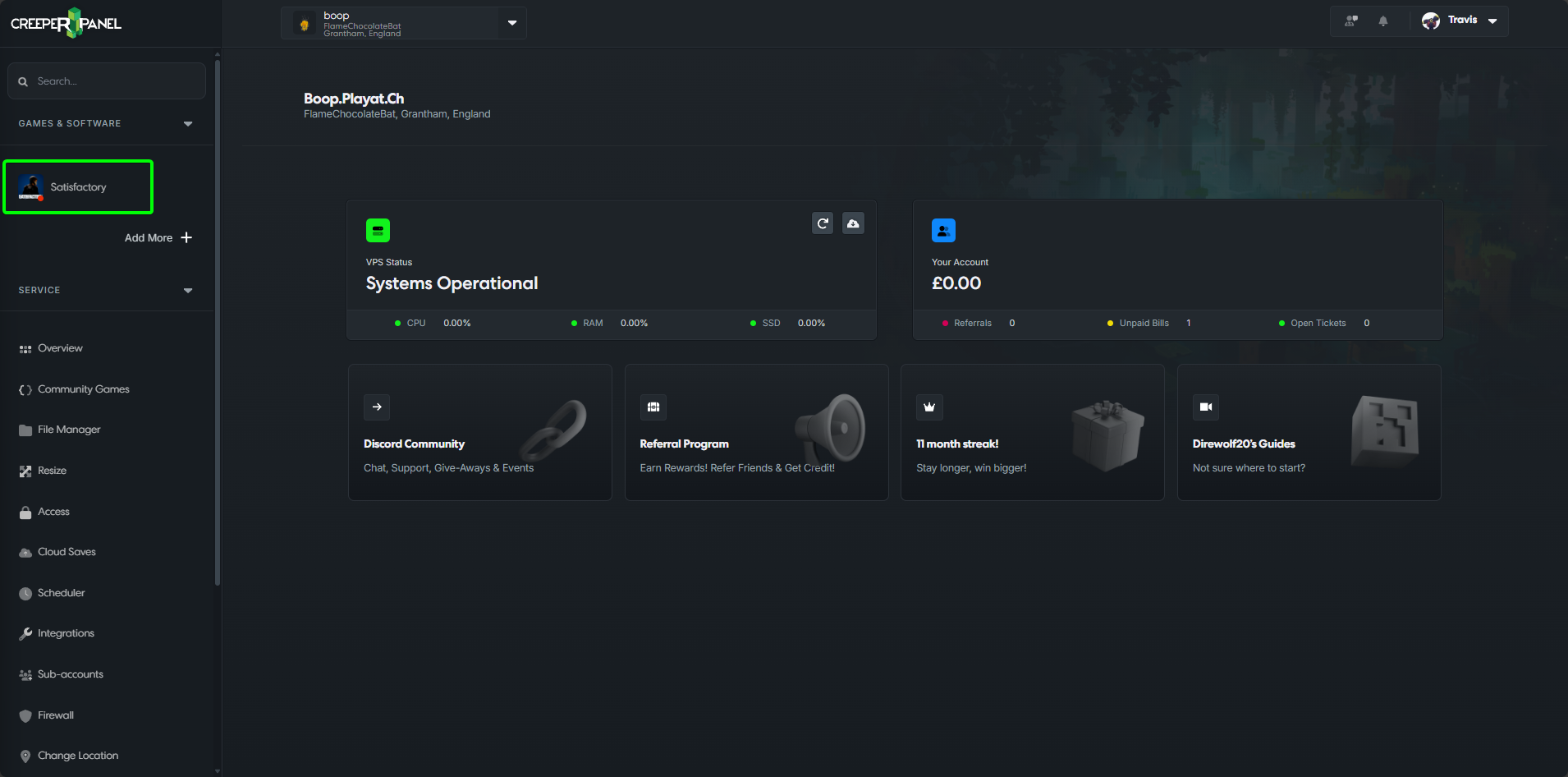Switch to the Satisfactory server
The image size is (1568, 777).
click(78, 186)
